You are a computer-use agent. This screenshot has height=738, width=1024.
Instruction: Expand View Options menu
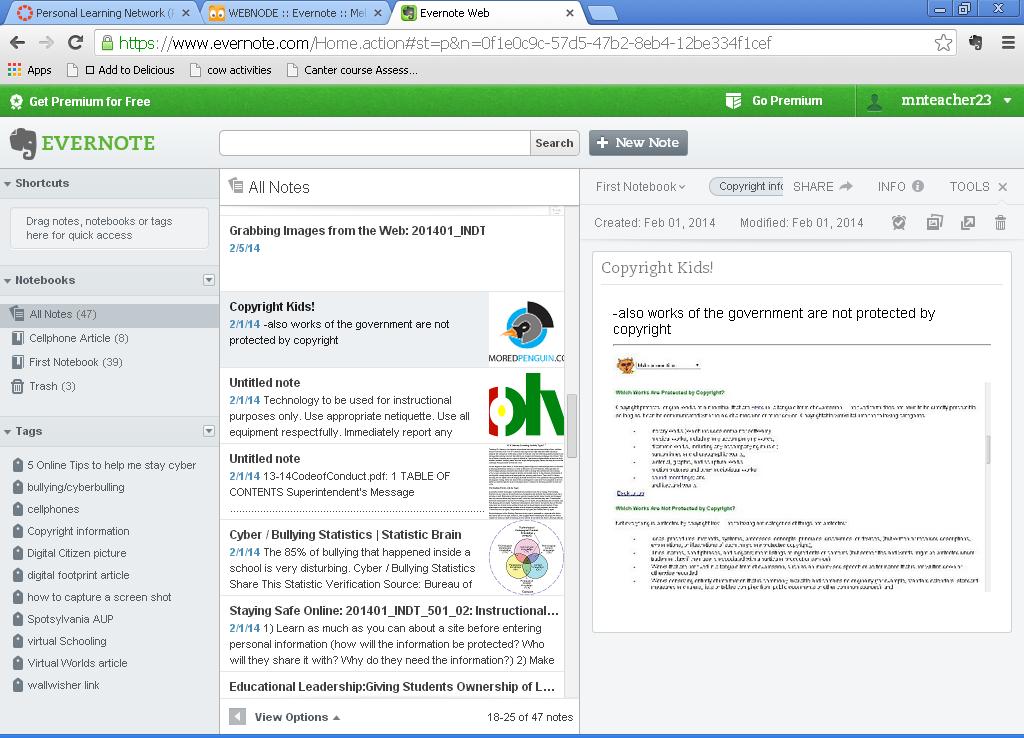(x=297, y=717)
